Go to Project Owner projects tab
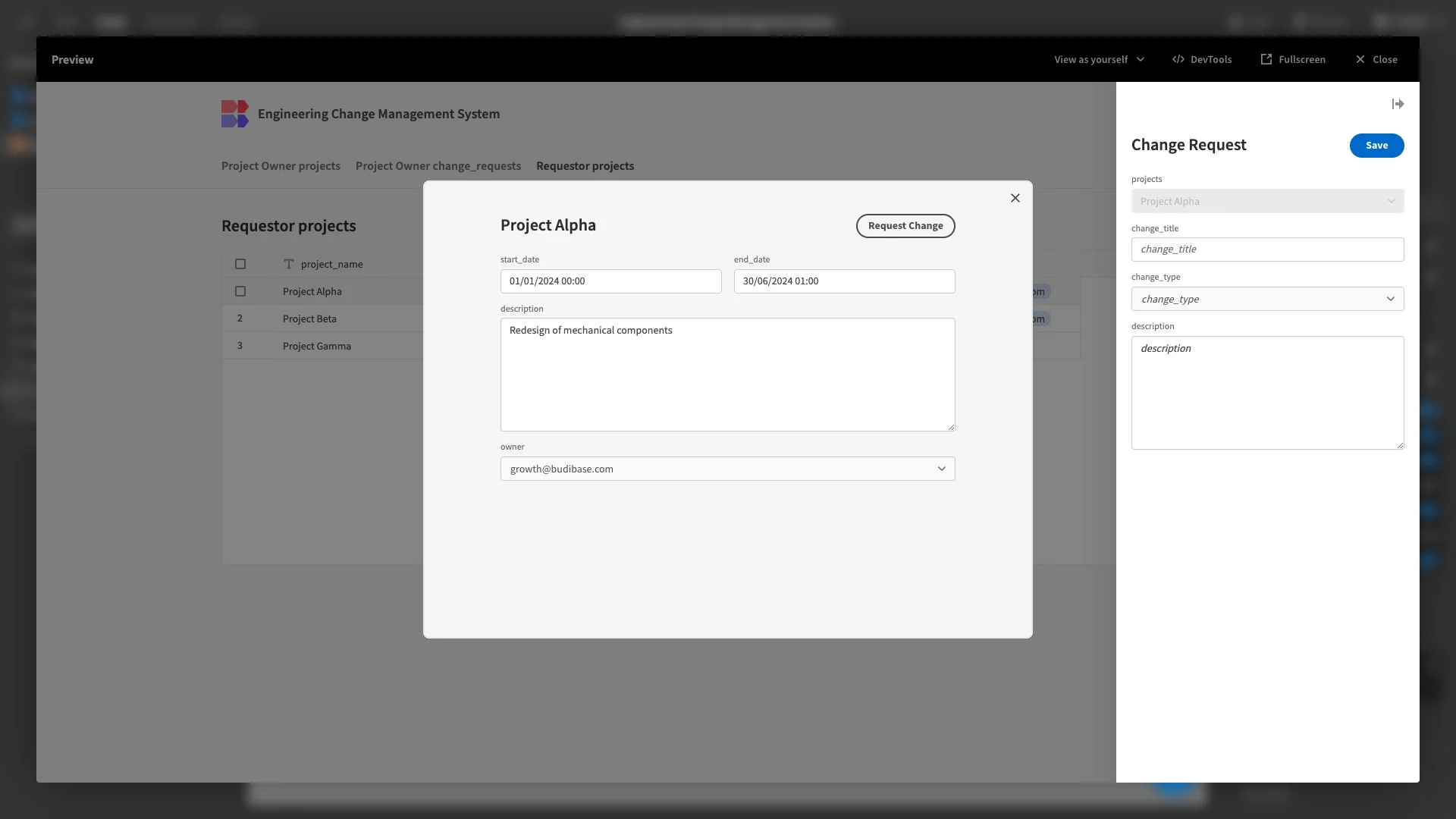The height and width of the screenshot is (819, 1456). point(281,166)
